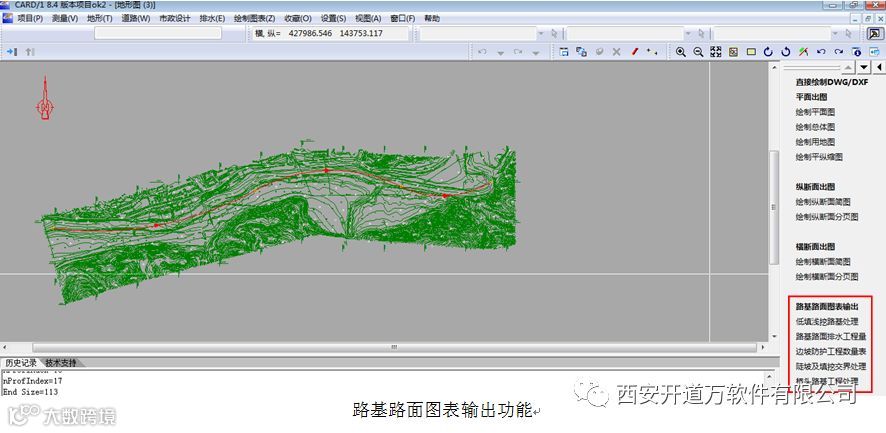
Task: Click the points connection icon
Action: point(652,51)
